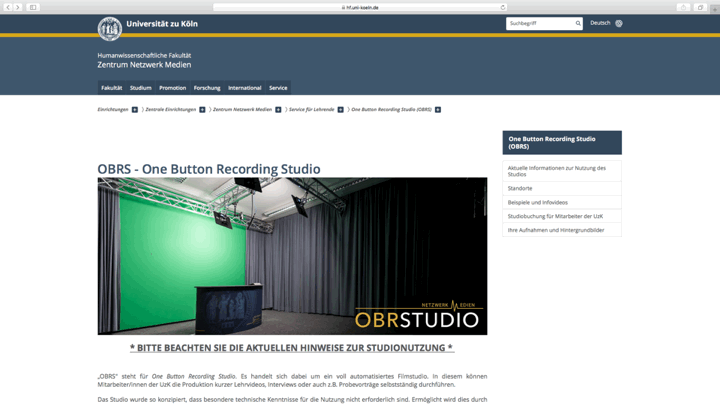Open the Forschung menu

pos(207,88)
